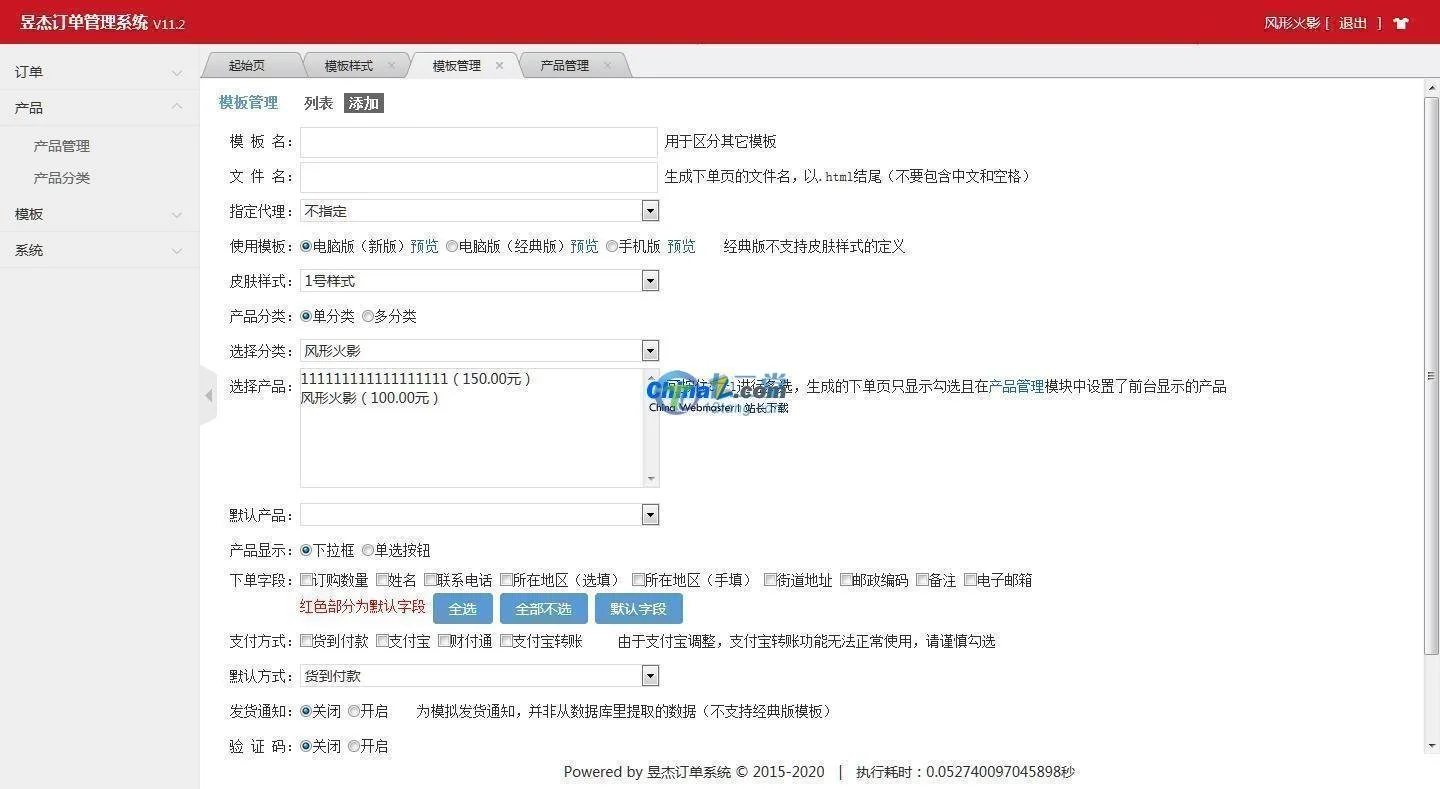Choose 多分类 product category option
This screenshot has width=1440, height=789.
click(x=368, y=316)
